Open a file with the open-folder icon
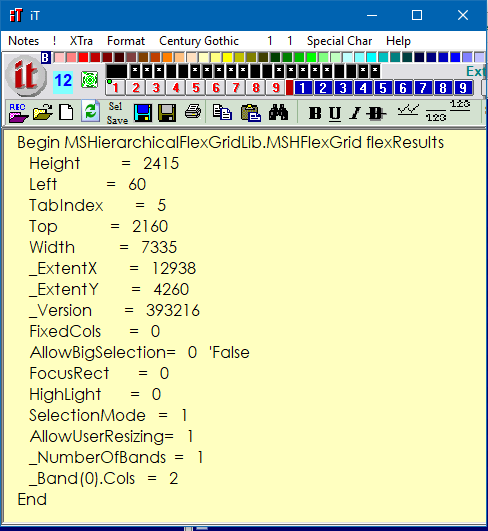488x531 pixels. click(x=43, y=113)
